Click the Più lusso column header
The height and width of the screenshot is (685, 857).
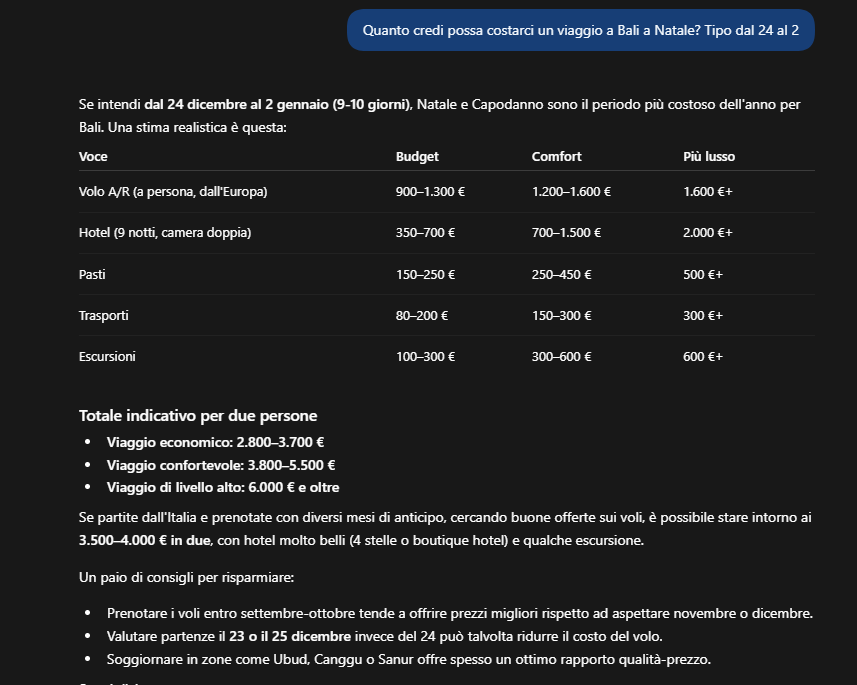tap(708, 156)
